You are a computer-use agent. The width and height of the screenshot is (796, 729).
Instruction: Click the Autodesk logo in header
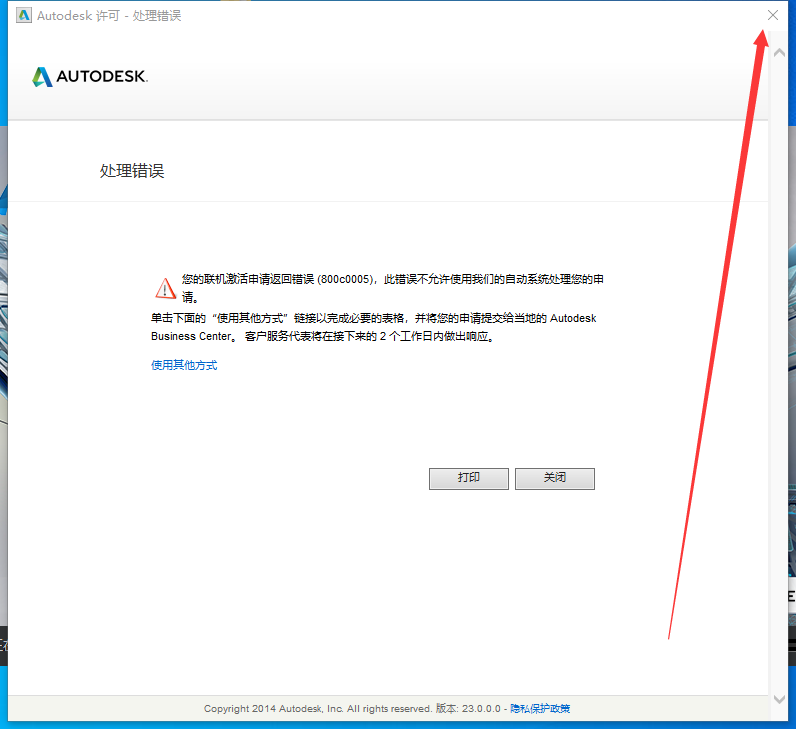(90, 77)
